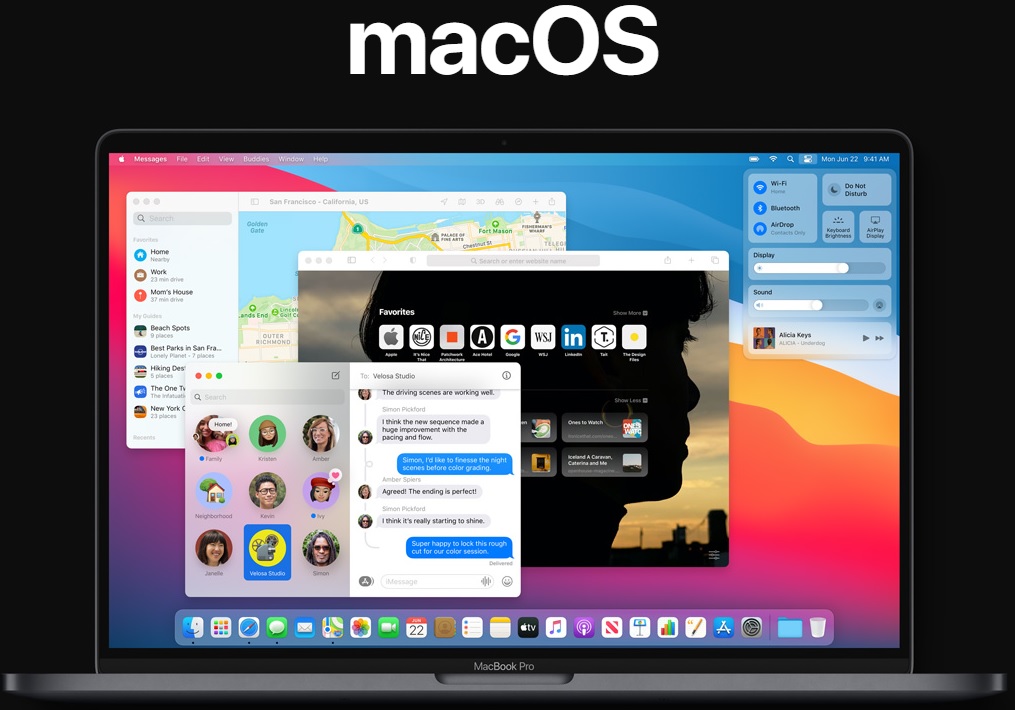Image resolution: width=1015 pixels, height=710 pixels.
Task: Open Numbers from the Dock
Action: 667,627
